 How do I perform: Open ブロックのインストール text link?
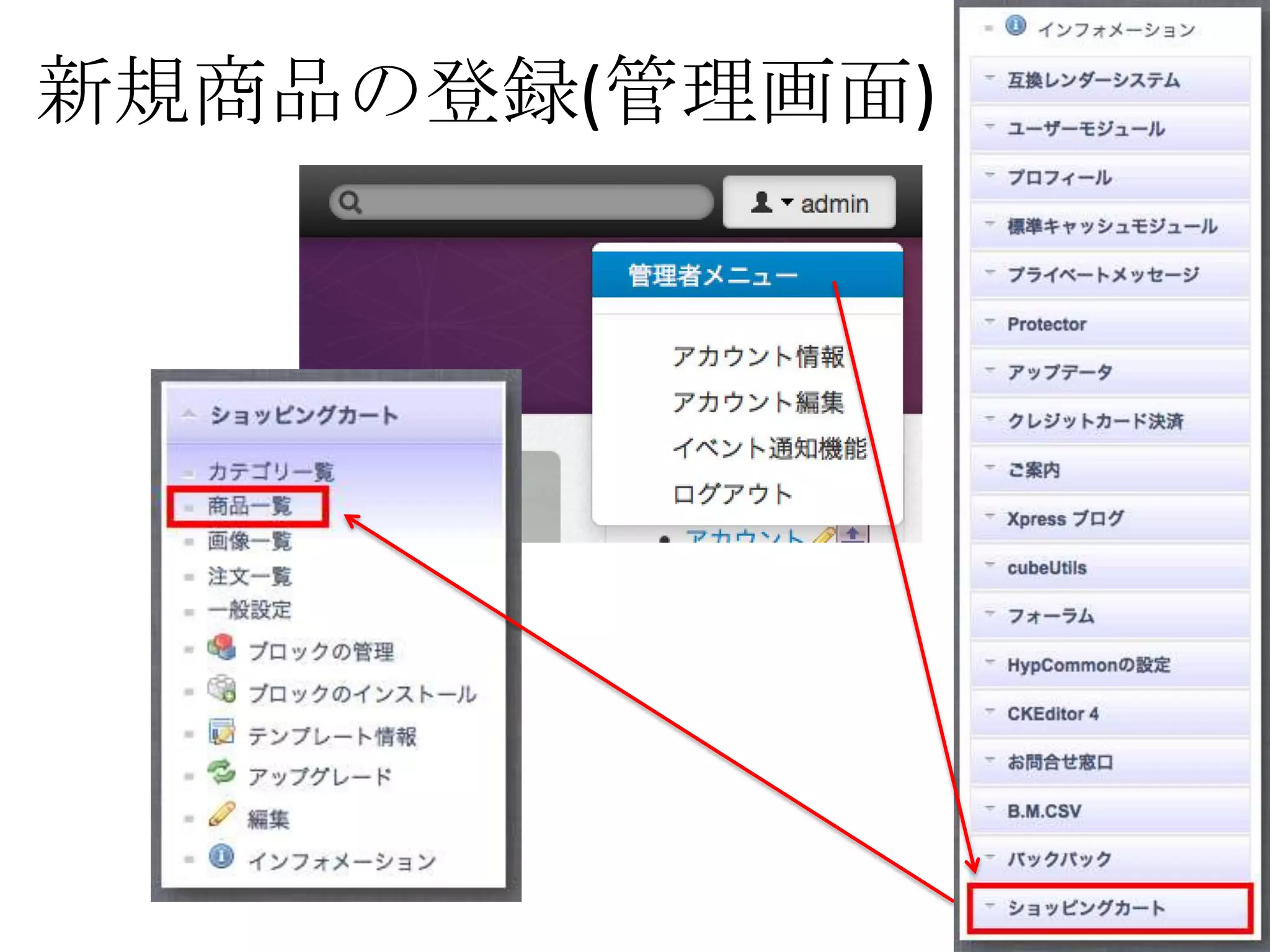(x=363, y=694)
